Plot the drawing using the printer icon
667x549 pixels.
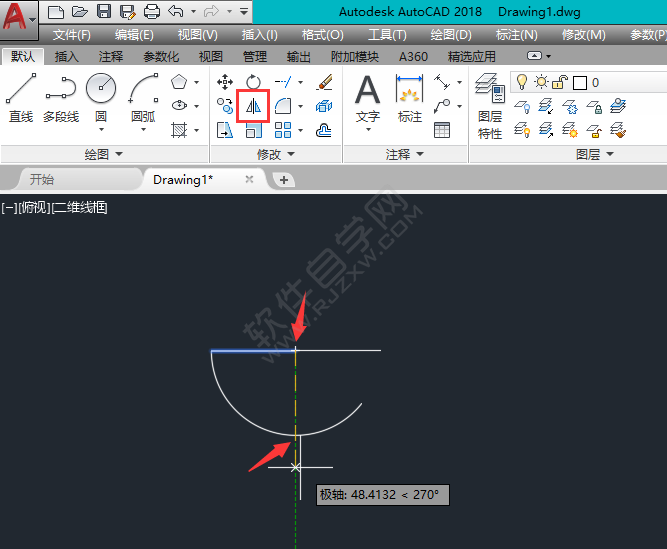[x=152, y=11]
